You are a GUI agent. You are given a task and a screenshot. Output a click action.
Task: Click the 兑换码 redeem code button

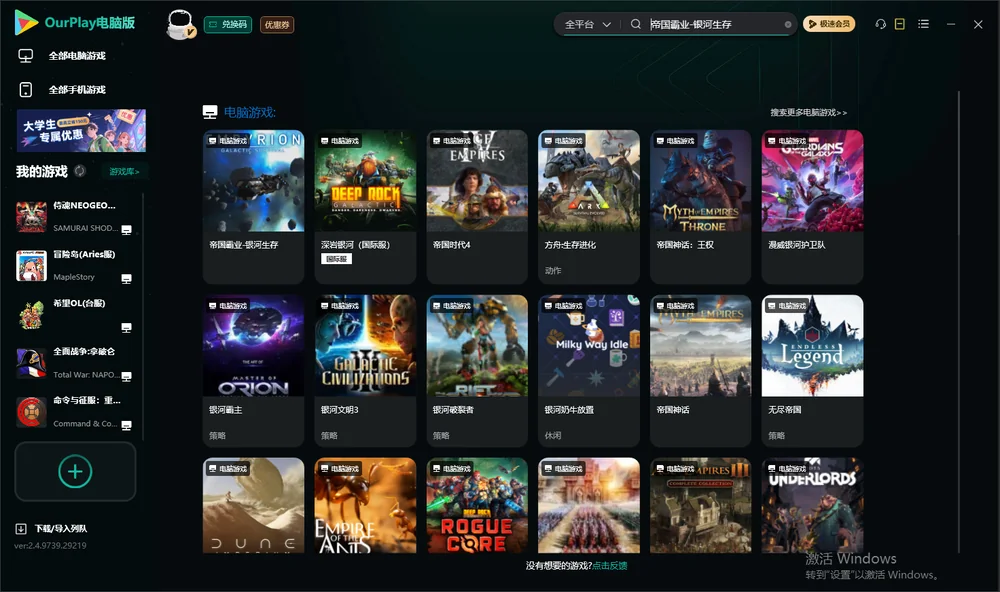[228, 24]
